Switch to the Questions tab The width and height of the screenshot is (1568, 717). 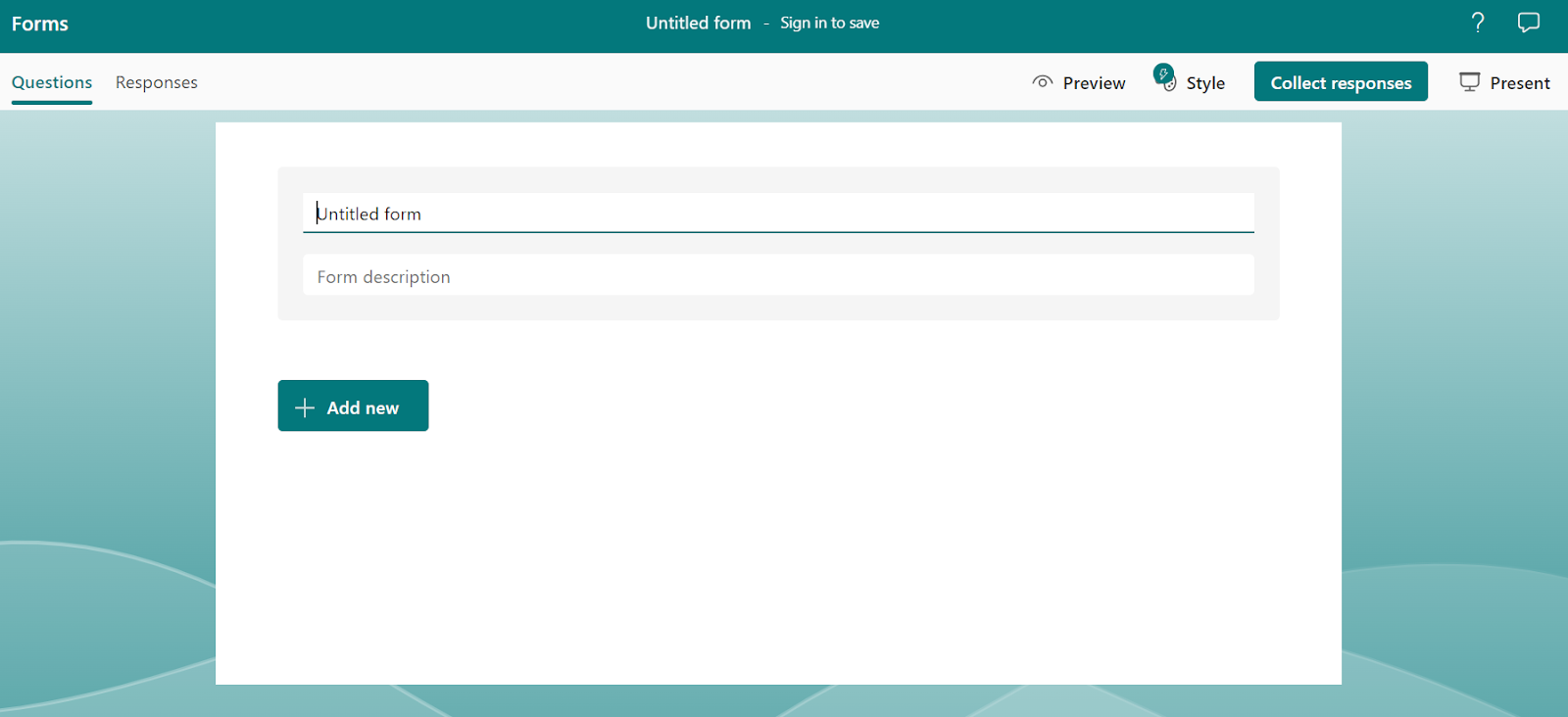[52, 82]
